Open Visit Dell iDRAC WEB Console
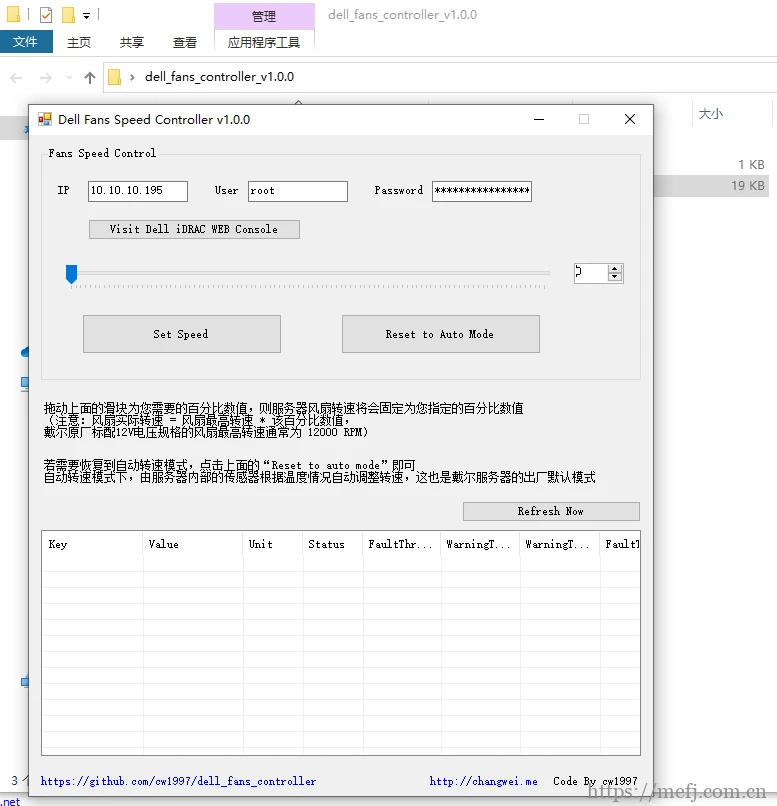Viewport: 777px width, 806px height. [194, 229]
